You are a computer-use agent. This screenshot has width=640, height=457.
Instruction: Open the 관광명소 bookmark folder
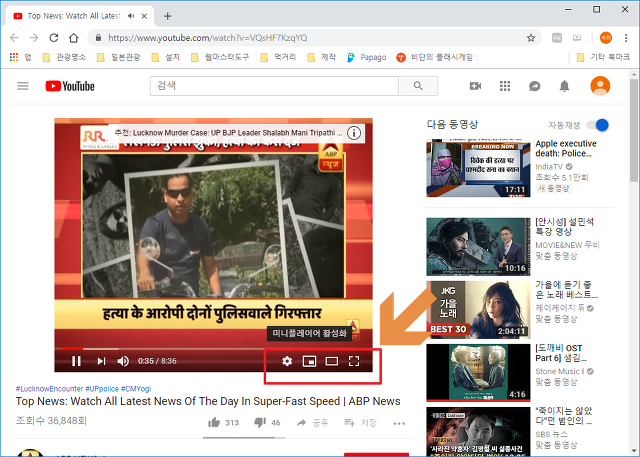pyautogui.click(x=64, y=57)
